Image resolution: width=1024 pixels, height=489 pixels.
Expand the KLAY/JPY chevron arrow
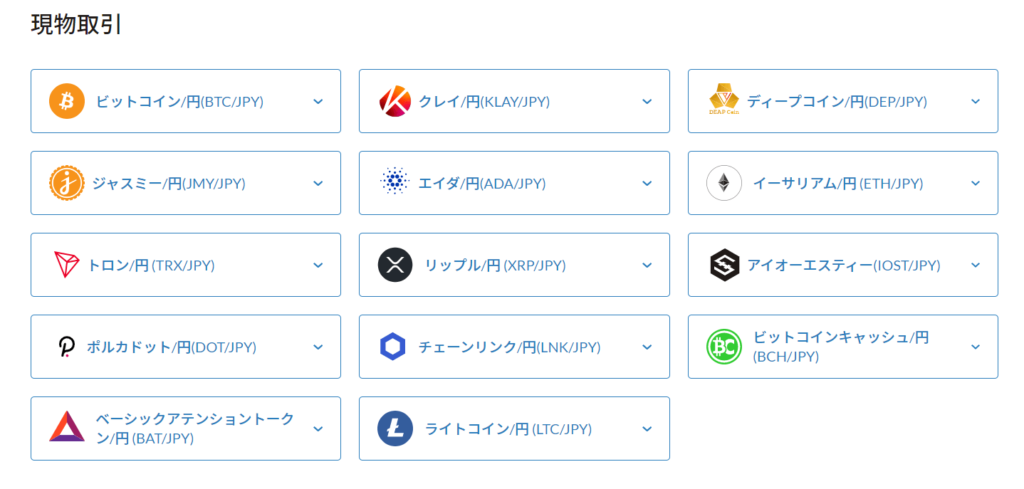click(x=647, y=101)
